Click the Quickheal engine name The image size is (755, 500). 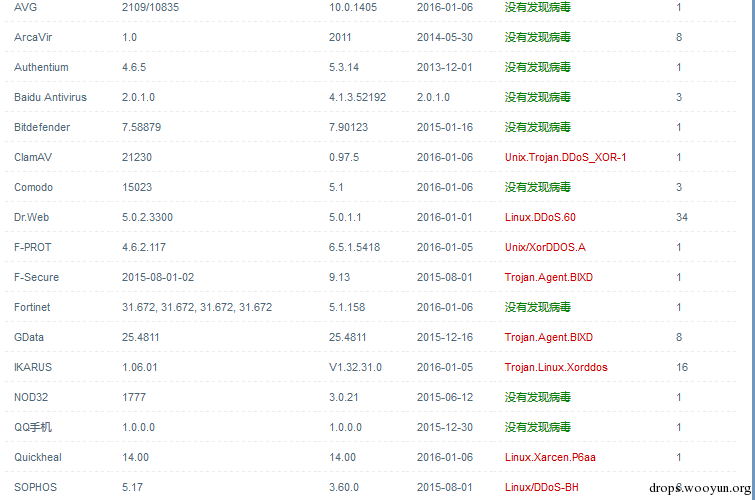(x=38, y=457)
